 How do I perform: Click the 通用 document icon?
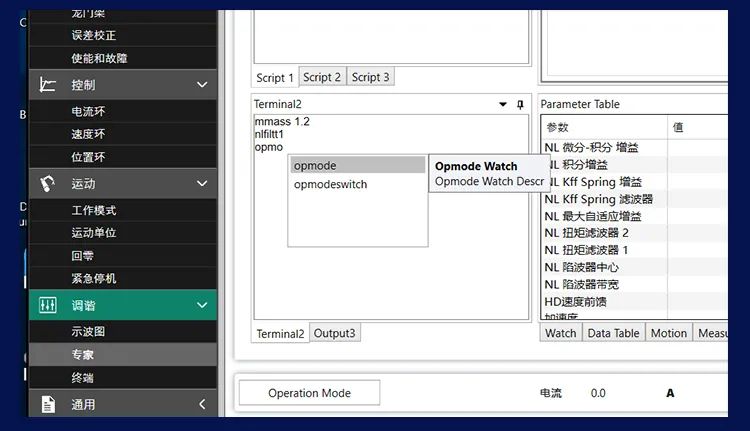pos(47,404)
